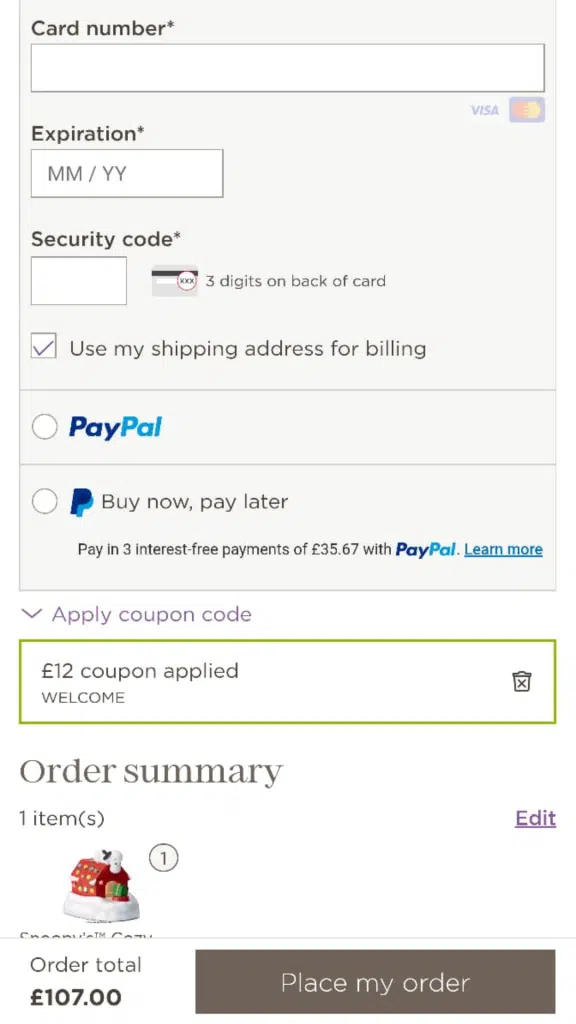
Task: Click the PayPal logo on the first payment option
Action: click(x=115, y=427)
